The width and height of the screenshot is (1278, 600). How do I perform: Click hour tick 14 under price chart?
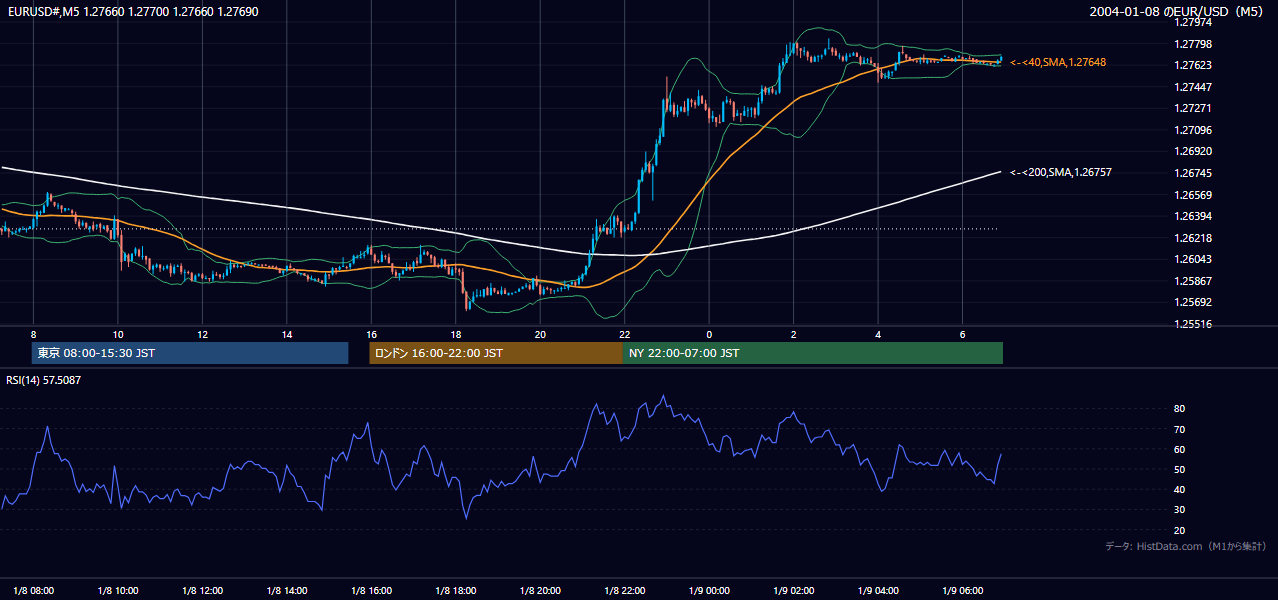click(287, 334)
